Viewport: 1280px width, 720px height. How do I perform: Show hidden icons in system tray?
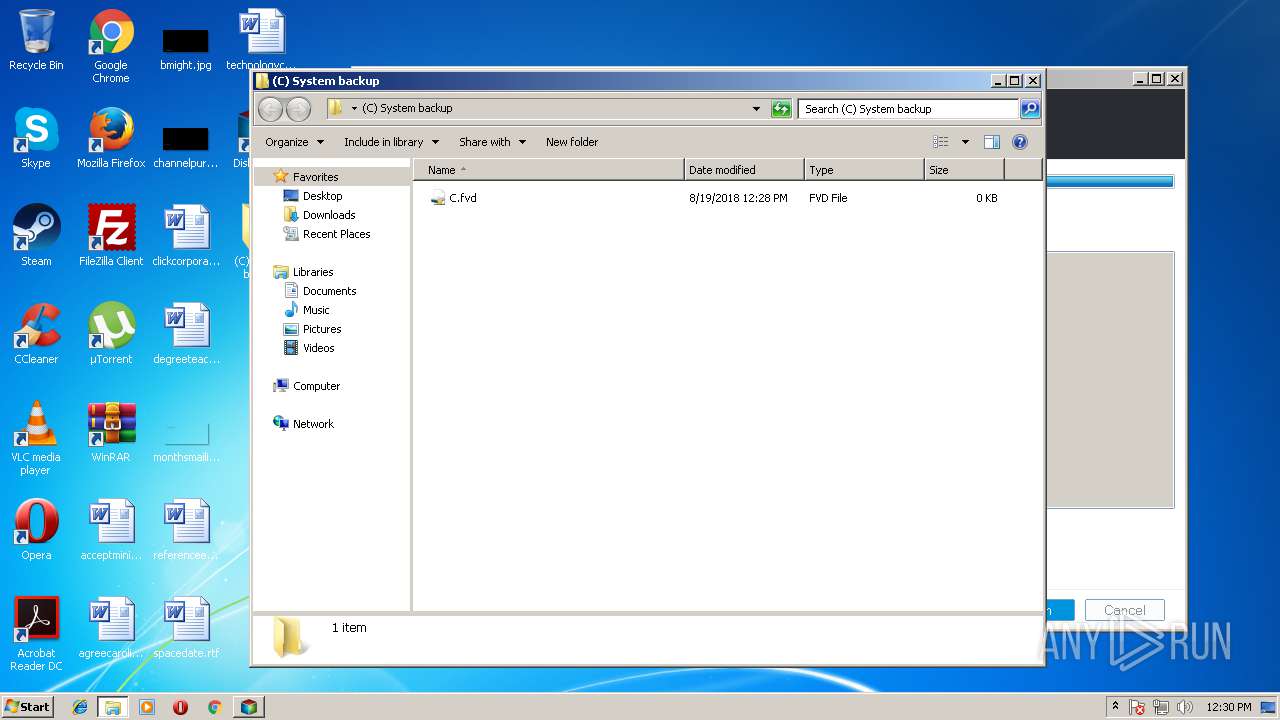[x=1115, y=707]
